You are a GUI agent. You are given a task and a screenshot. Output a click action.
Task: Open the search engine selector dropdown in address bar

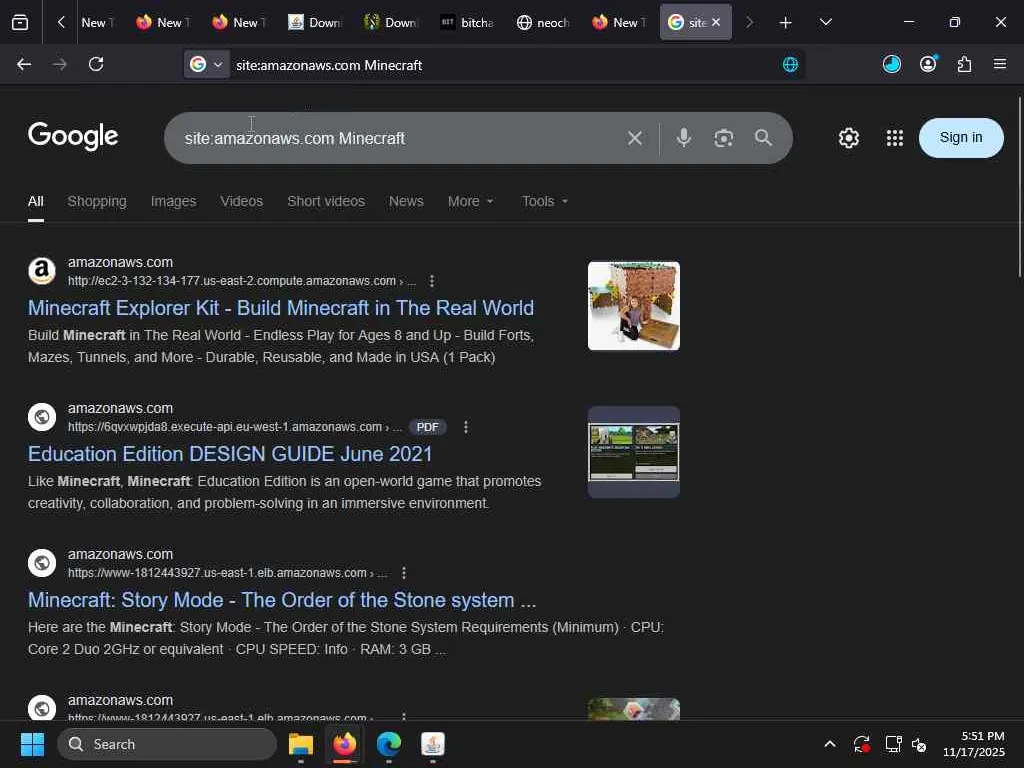point(206,64)
